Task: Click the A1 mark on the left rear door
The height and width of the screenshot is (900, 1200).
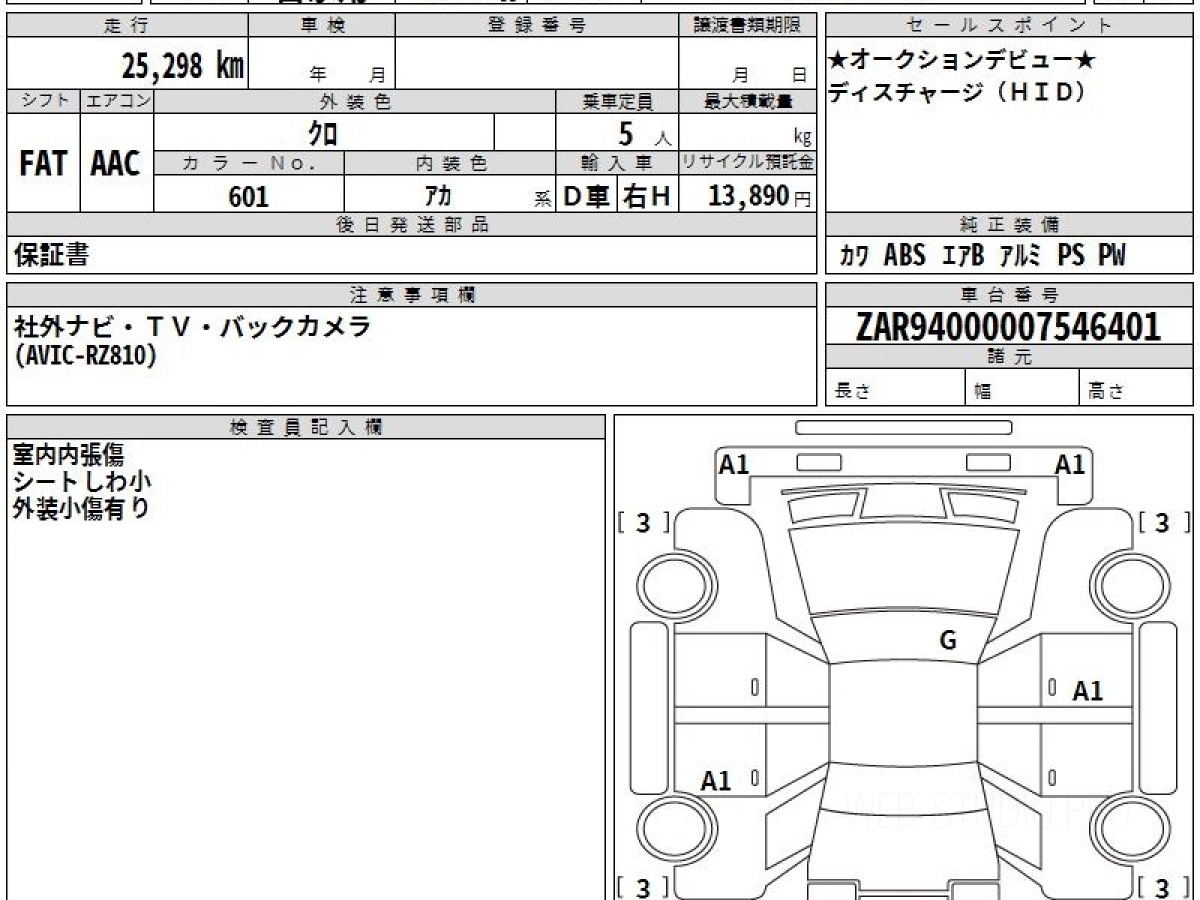Action: pos(716,781)
